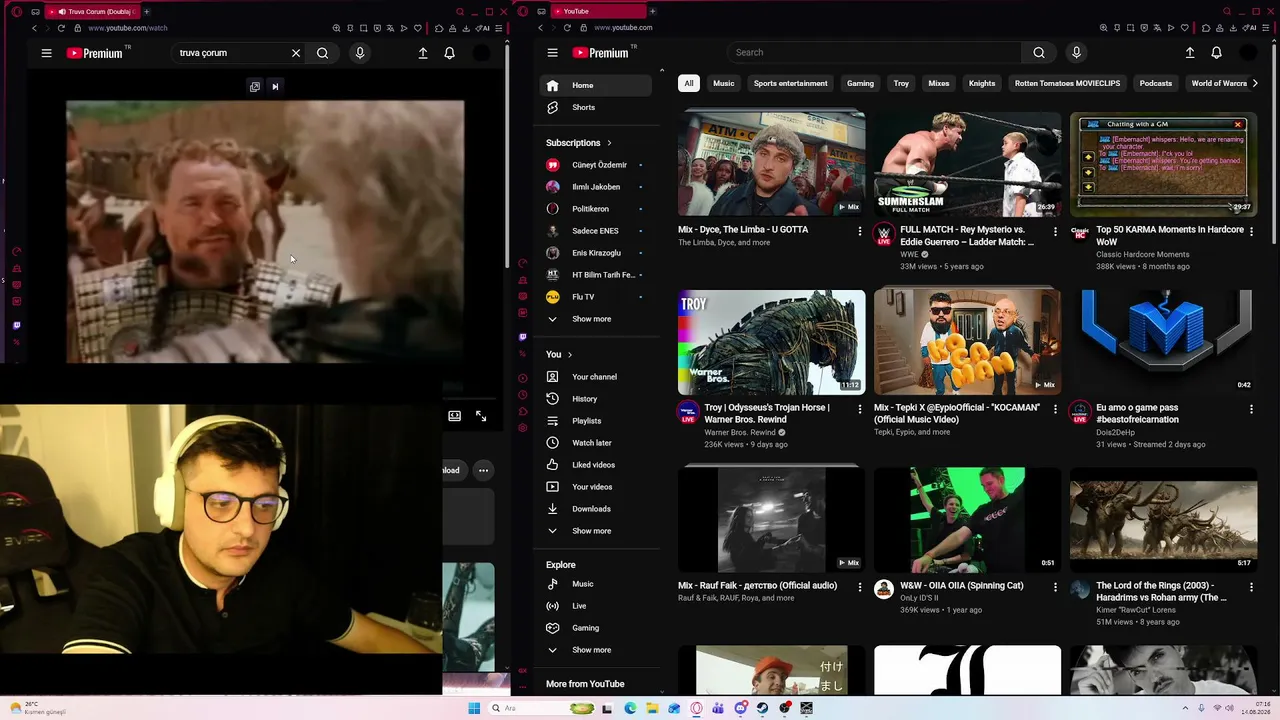Click the search field in right YouTube window
This screenshot has width=1280, height=720.
[x=874, y=53]
